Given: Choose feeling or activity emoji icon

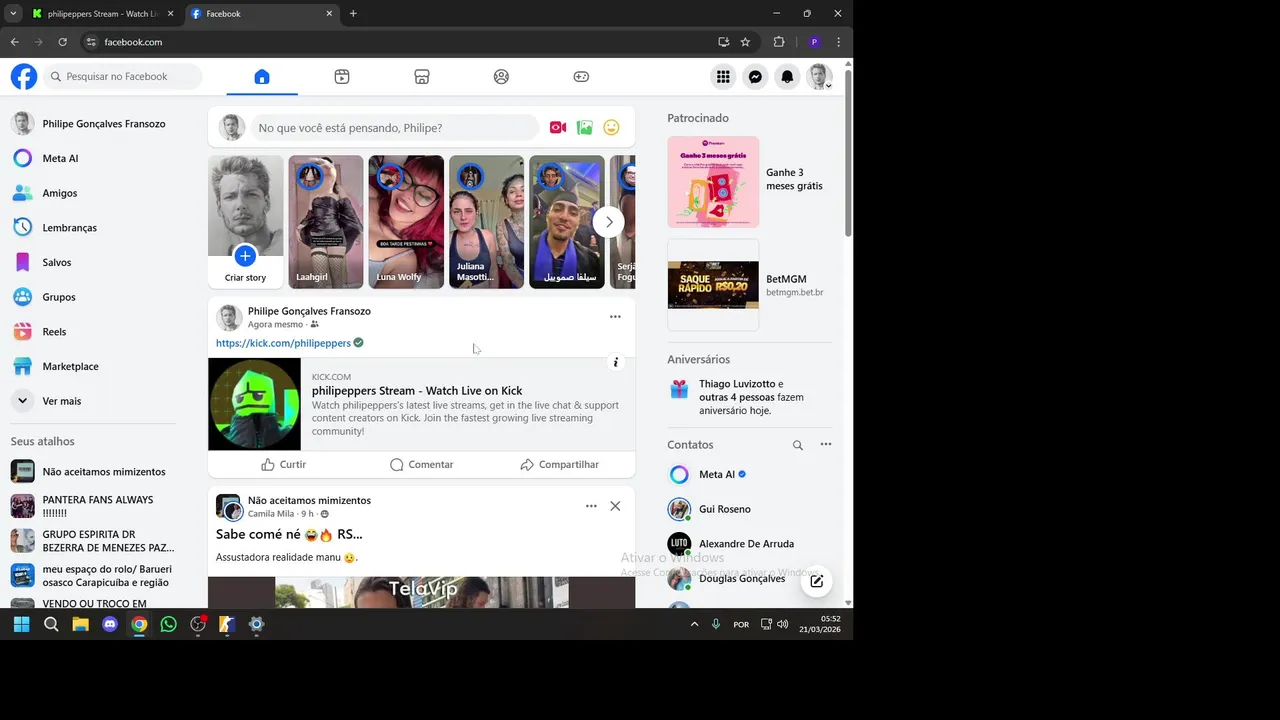Looking at the screenshot, I should click(611, 128).
